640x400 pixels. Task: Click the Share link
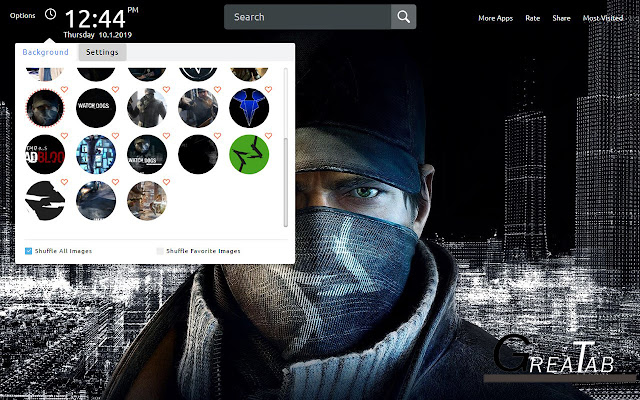tap(561, 18)
